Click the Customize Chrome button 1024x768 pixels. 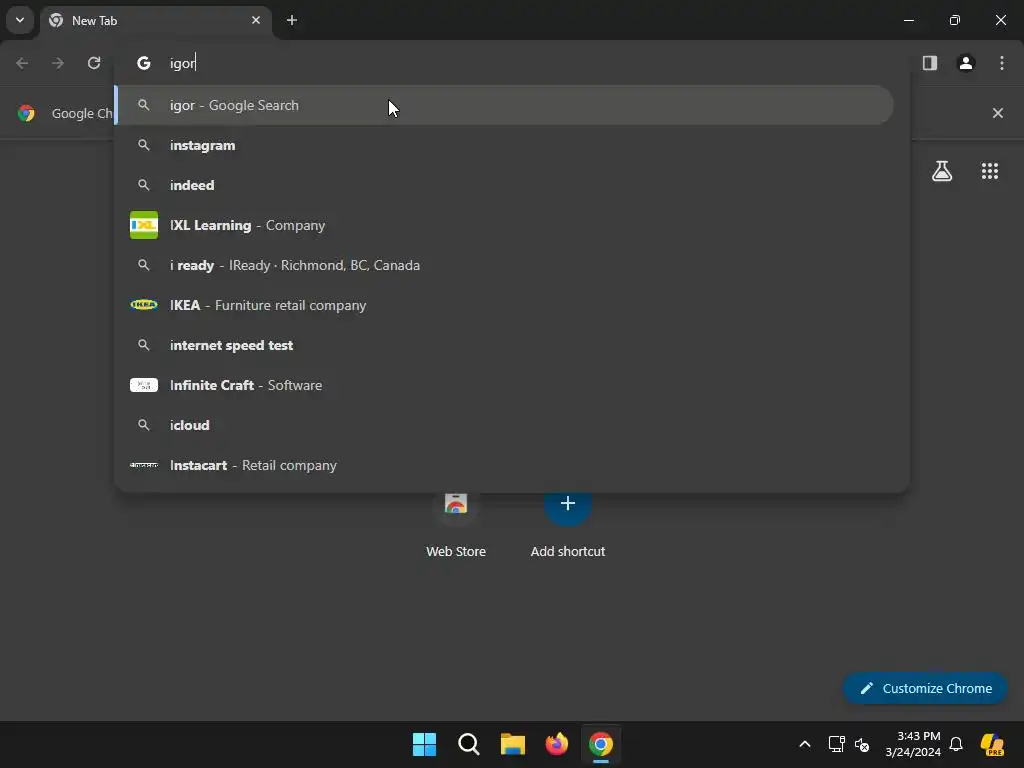925,688
